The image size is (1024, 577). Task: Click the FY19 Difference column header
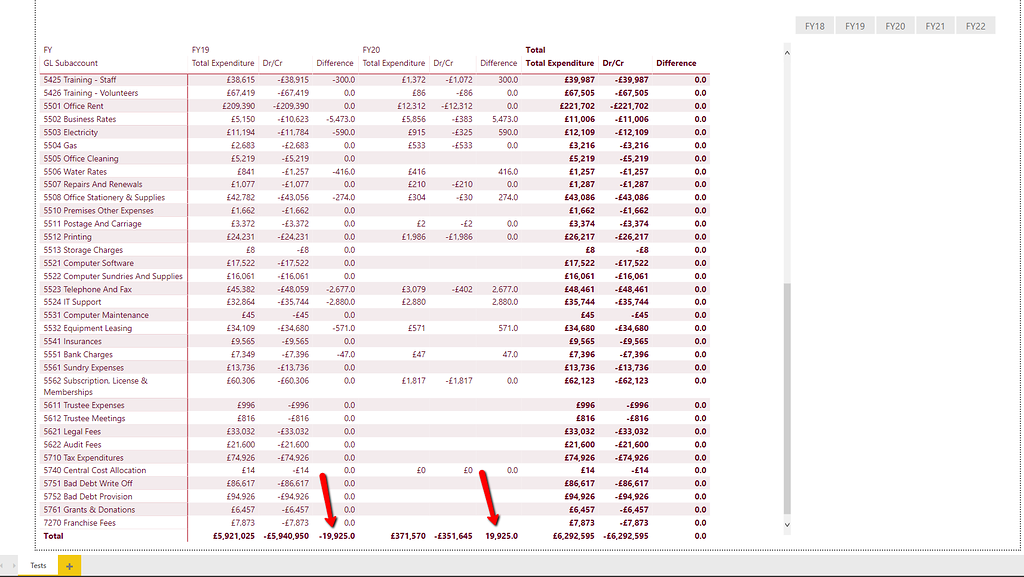pos(334,62)
